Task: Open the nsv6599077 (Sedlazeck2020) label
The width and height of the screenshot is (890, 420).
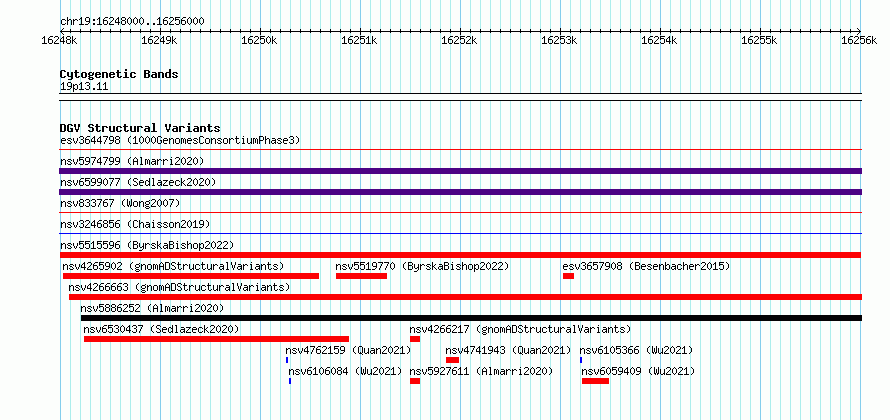Action: point(138,182)
